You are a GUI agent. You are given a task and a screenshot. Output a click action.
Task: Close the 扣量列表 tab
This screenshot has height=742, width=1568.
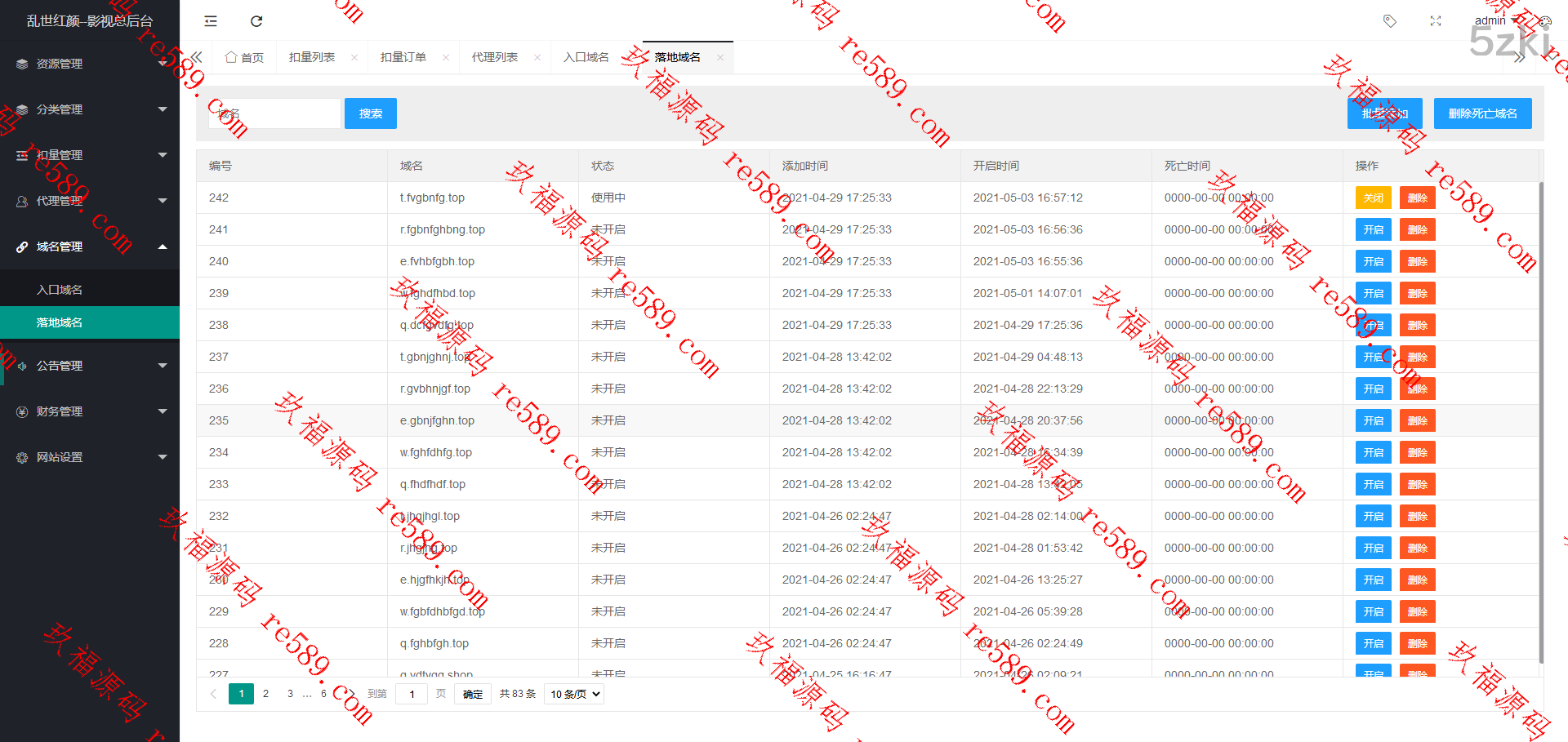click(354, 57)
